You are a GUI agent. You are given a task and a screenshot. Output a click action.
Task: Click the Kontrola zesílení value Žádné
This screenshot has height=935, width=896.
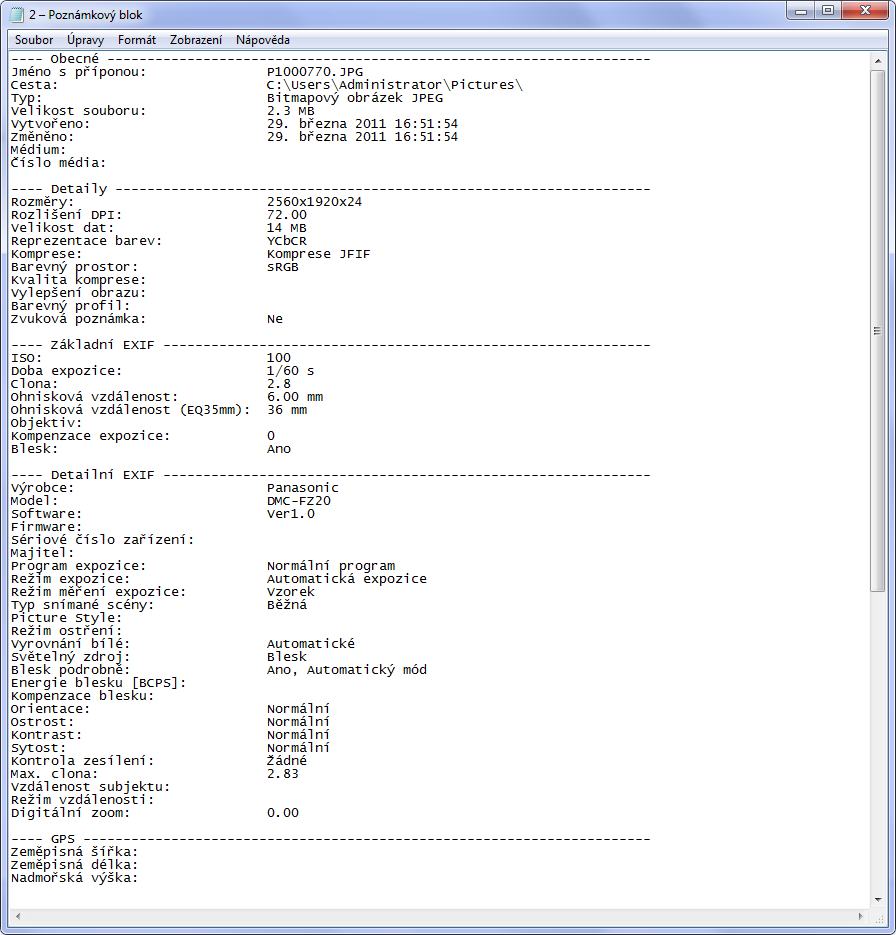(x=287, y=761)
